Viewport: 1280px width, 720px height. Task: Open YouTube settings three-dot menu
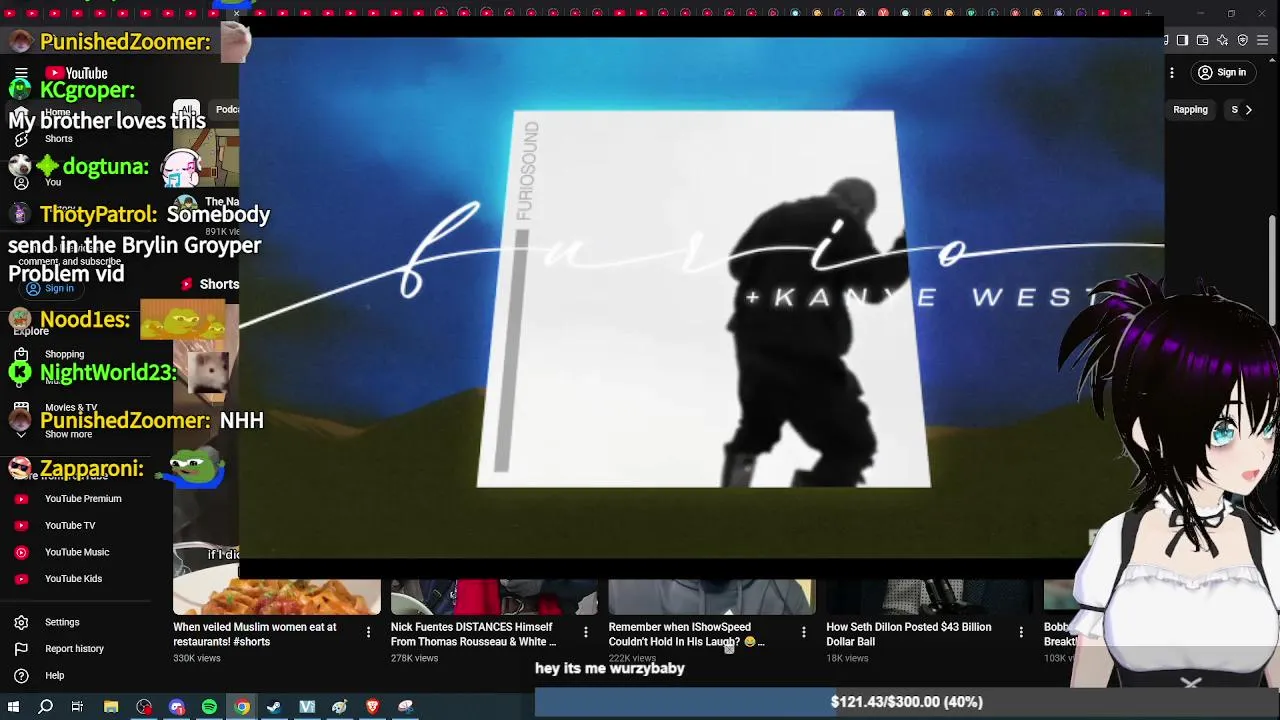point(1172,73)
